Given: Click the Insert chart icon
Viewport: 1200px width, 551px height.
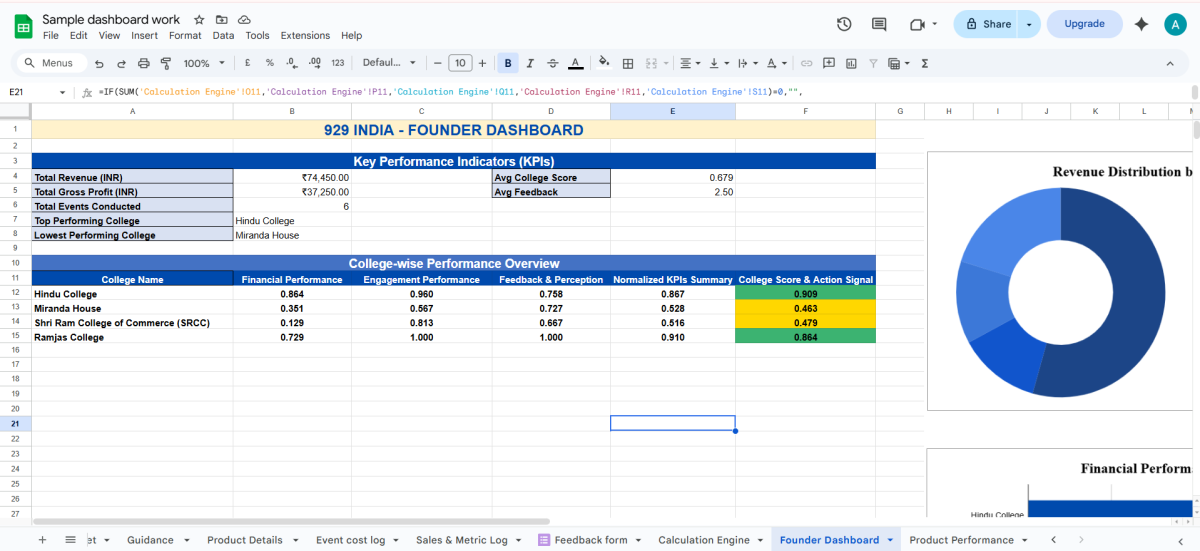Looking at the screenshot, I should pyautogui.click(x=851, y=63).
